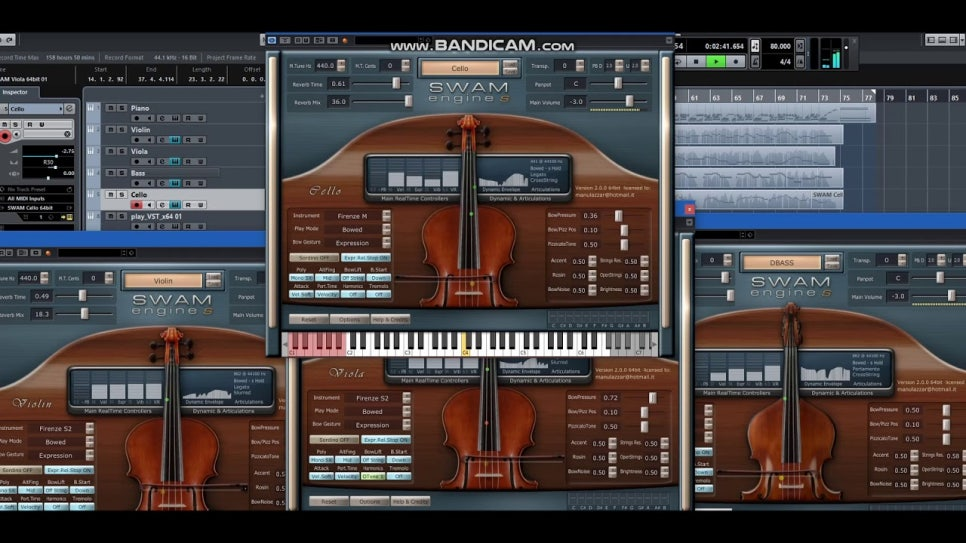This screenshot has width=966, height=543.
Task: Click Transp. stepper in Cello window
Action: 580,65
